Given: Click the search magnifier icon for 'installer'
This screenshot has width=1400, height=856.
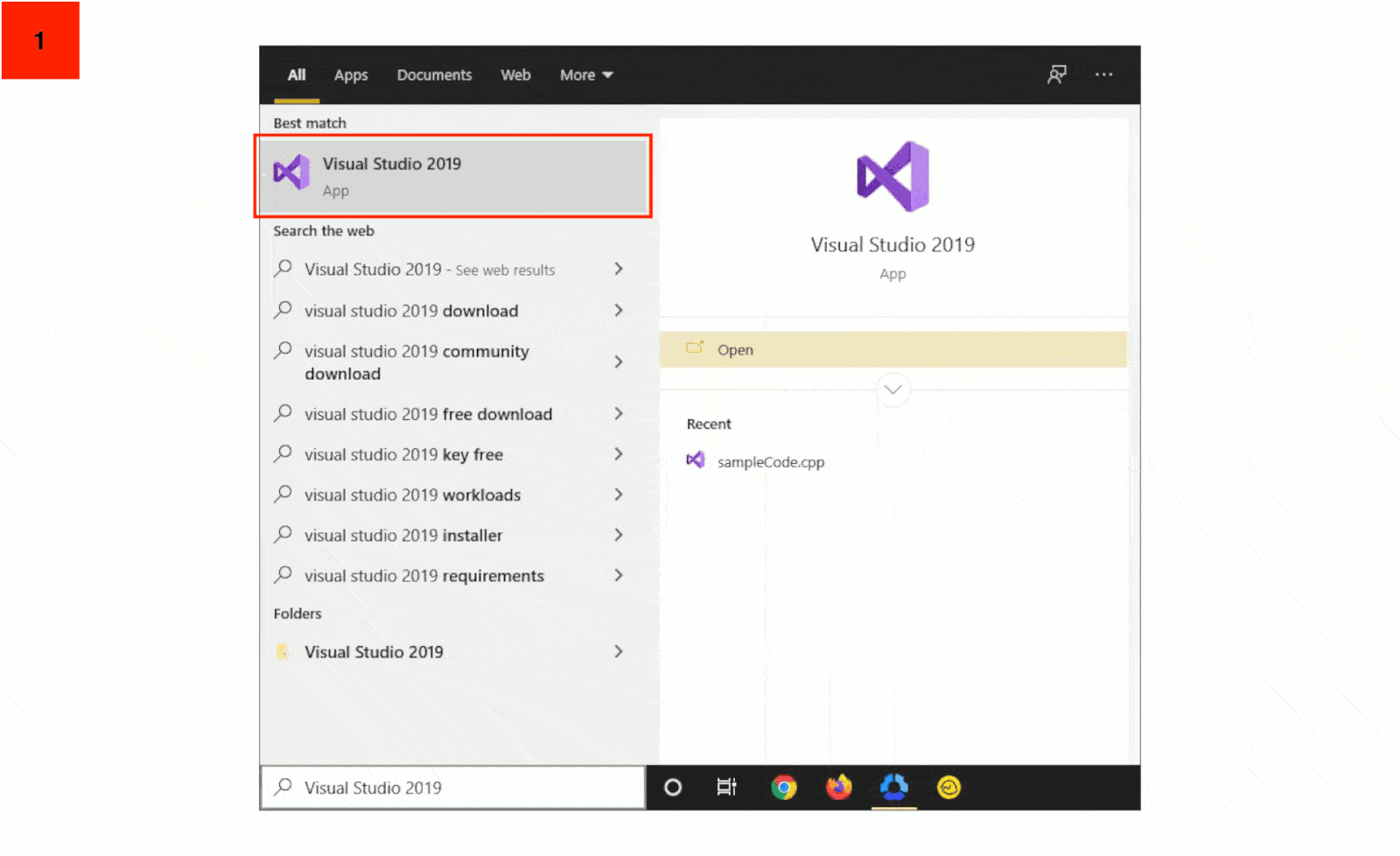Looking at the screenshot, I should tap(283, 534).
